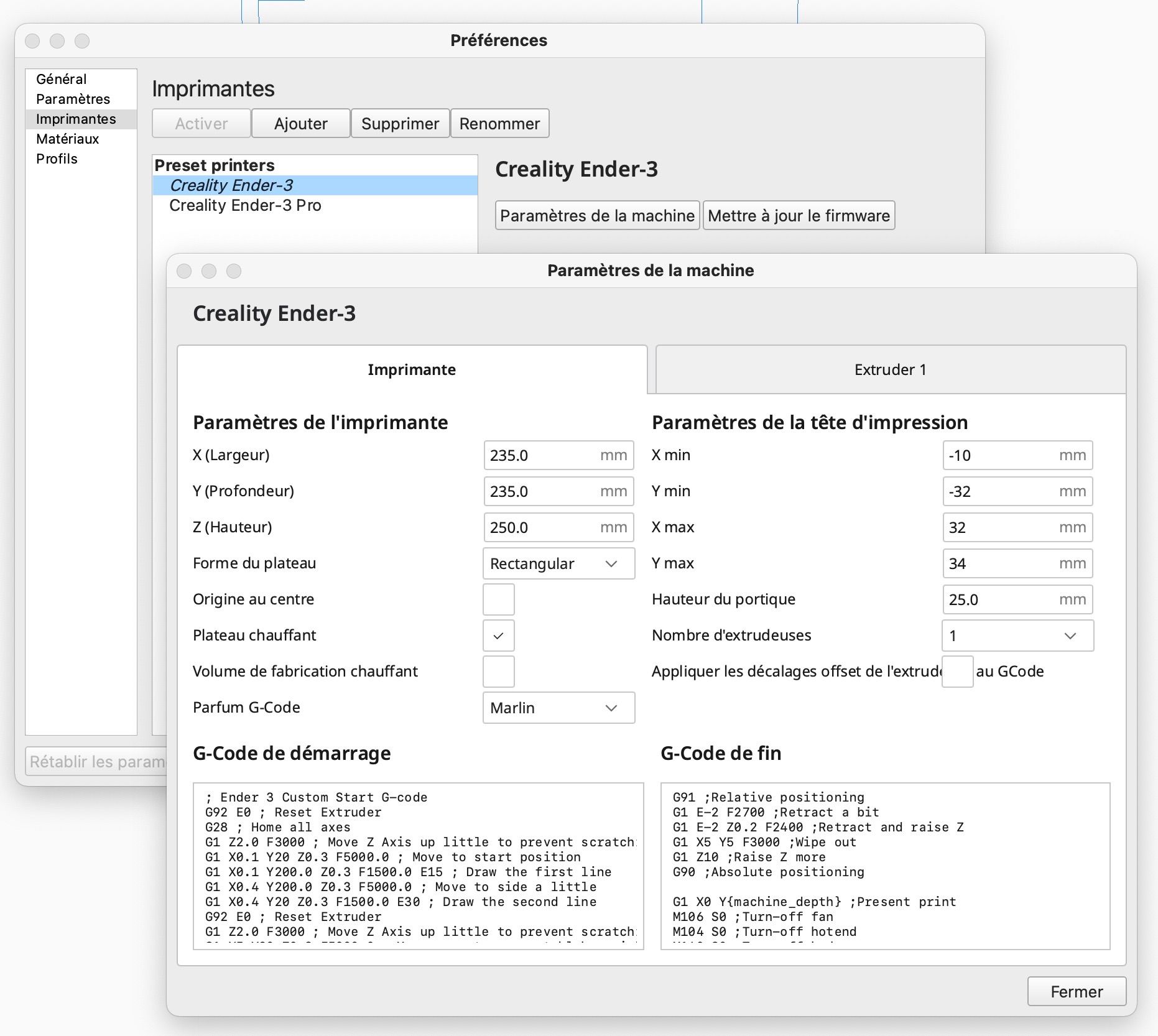Click Mettre à jour le firmware

(799, 216)
